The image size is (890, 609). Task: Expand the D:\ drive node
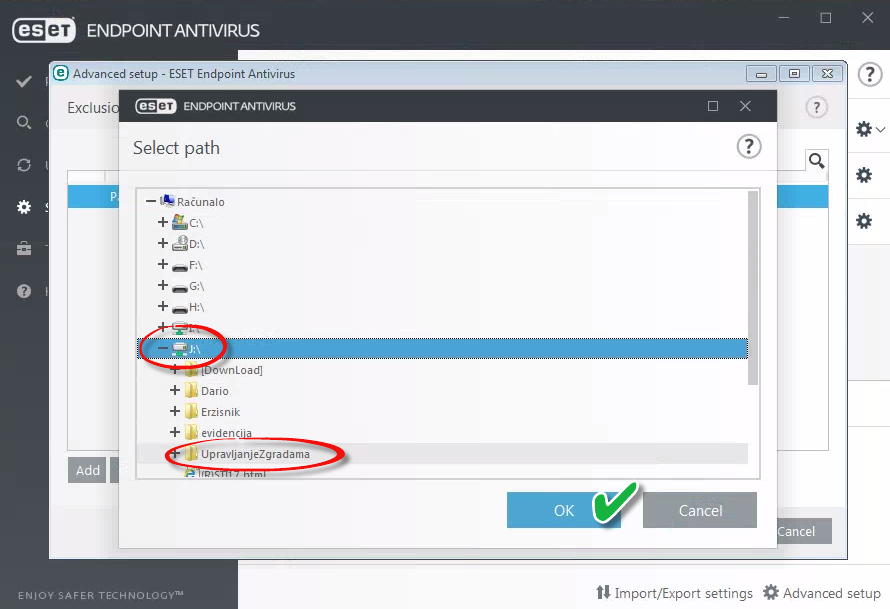pyautogui.click(x=163, y=243)
